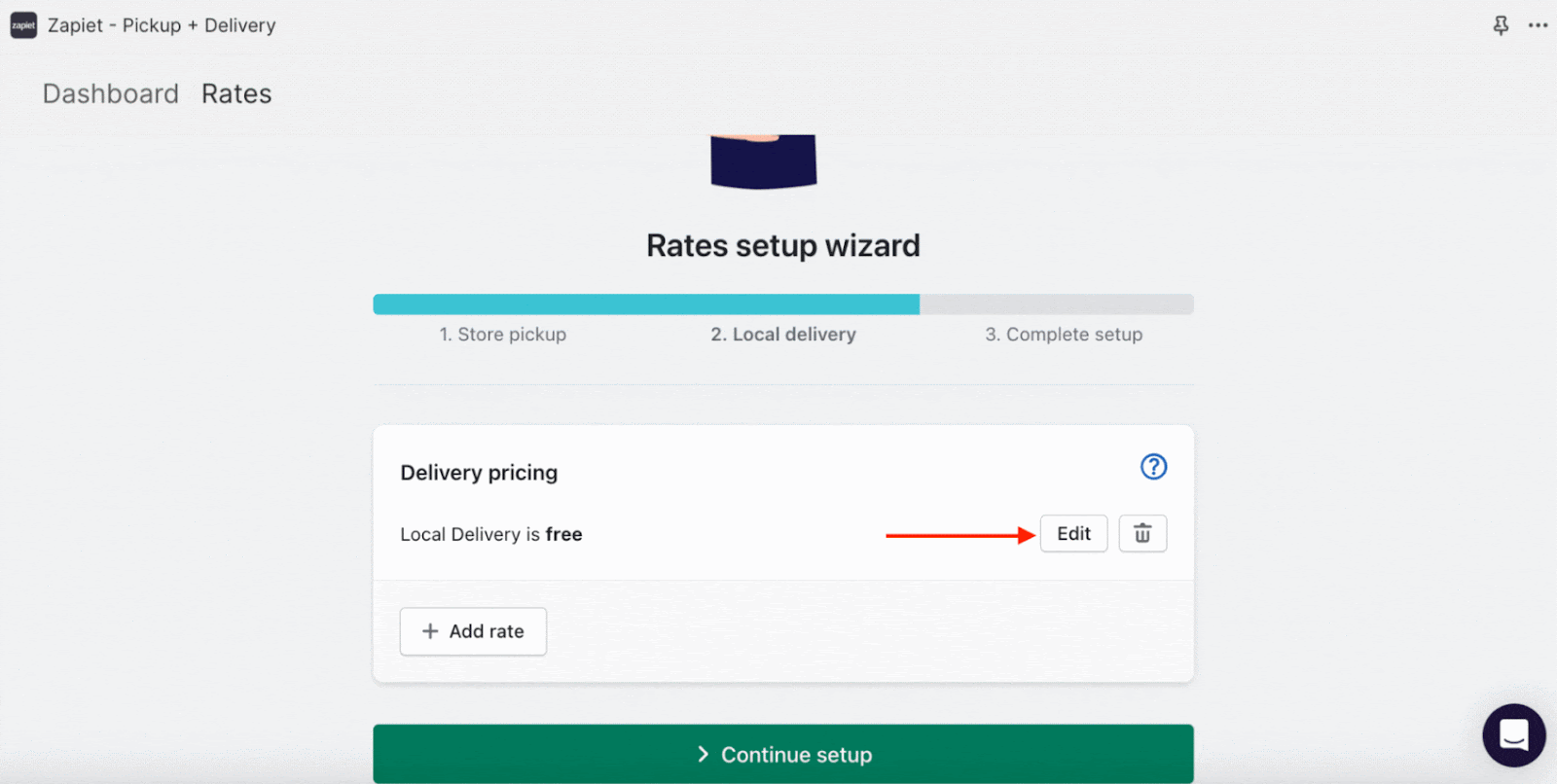Click the "Local Delivery is free" rate text
Viewport: 1557px width, 784px height.
[x=491, y=535]
